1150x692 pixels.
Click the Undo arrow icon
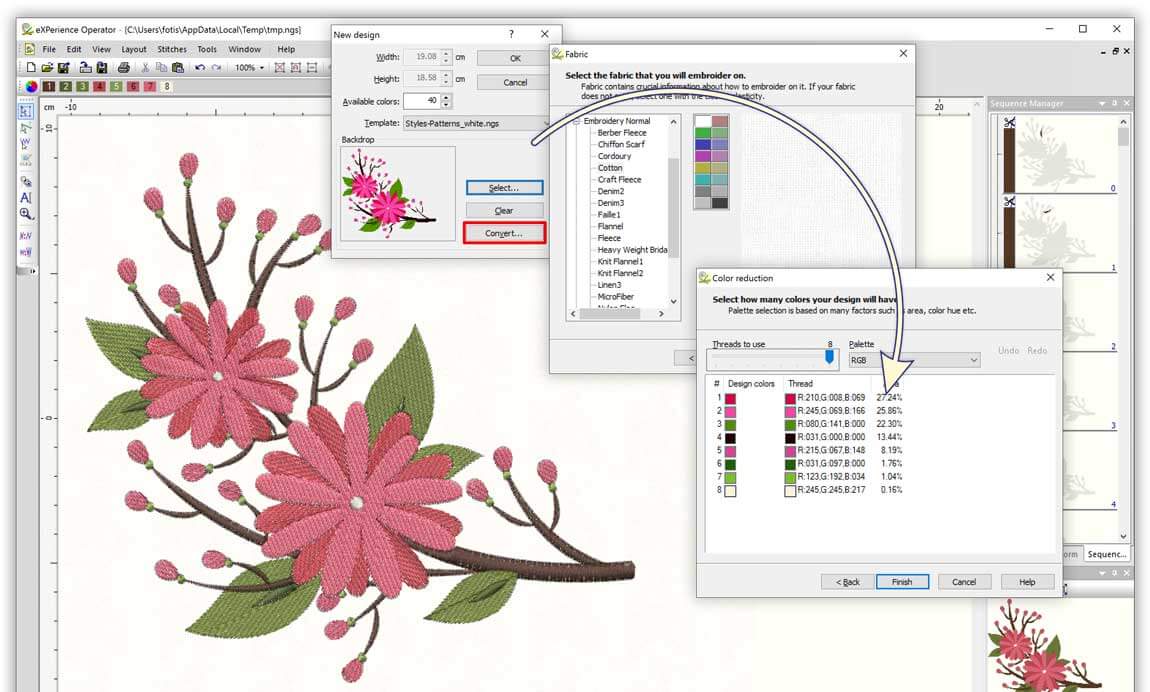click(x=200, y=68)
